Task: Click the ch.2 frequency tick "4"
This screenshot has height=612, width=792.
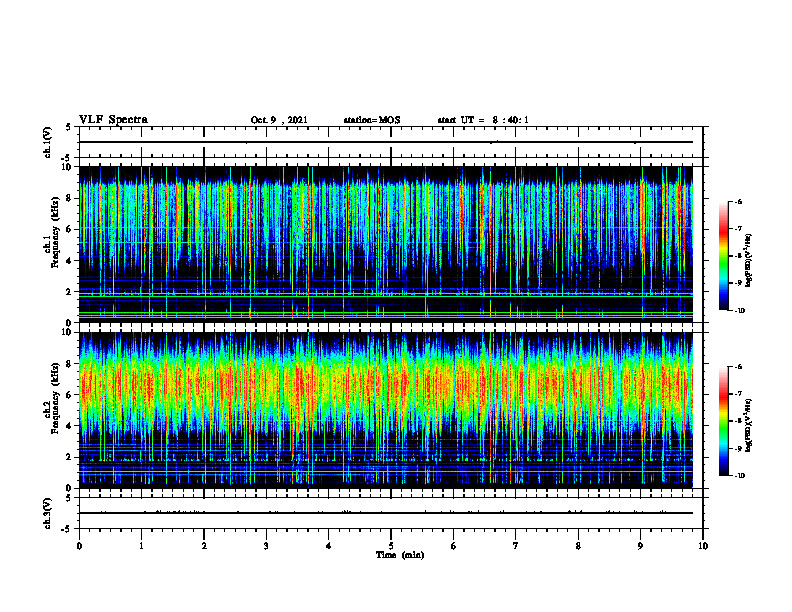Action: point(69,426)
